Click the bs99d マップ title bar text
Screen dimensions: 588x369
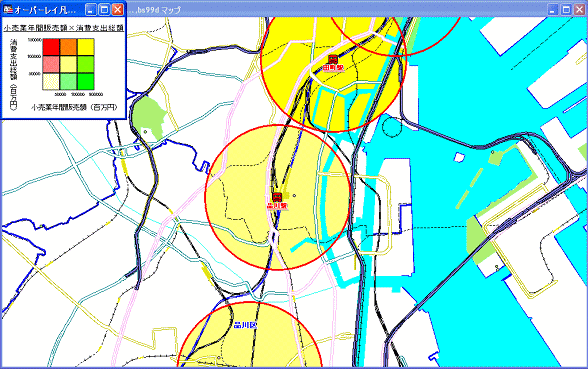coord(155,10)
